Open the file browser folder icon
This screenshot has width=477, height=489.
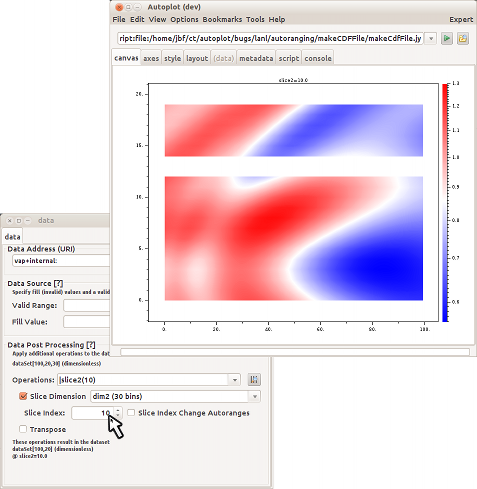click(463, 38)
